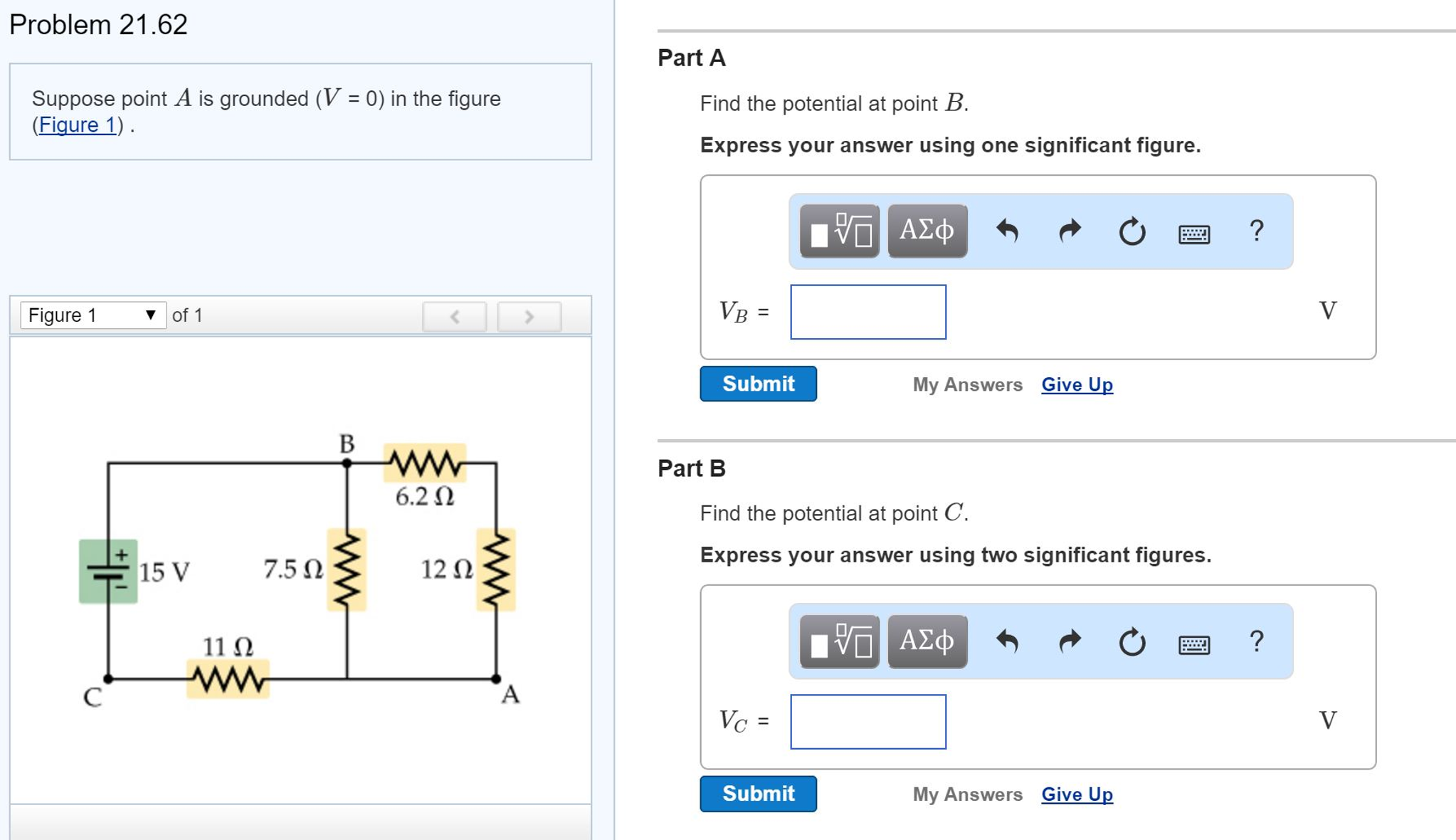Open the Figure 1 hyperlink

click(77, 125)
